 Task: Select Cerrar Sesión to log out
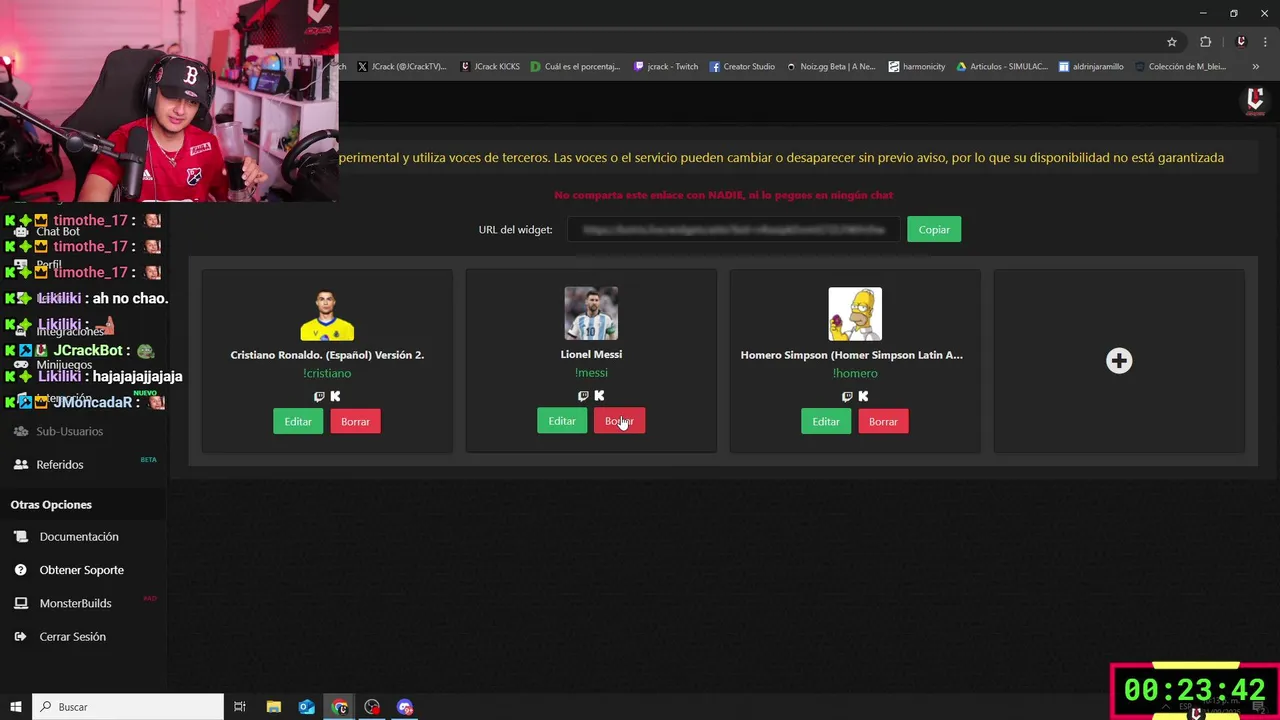point(73,636)
